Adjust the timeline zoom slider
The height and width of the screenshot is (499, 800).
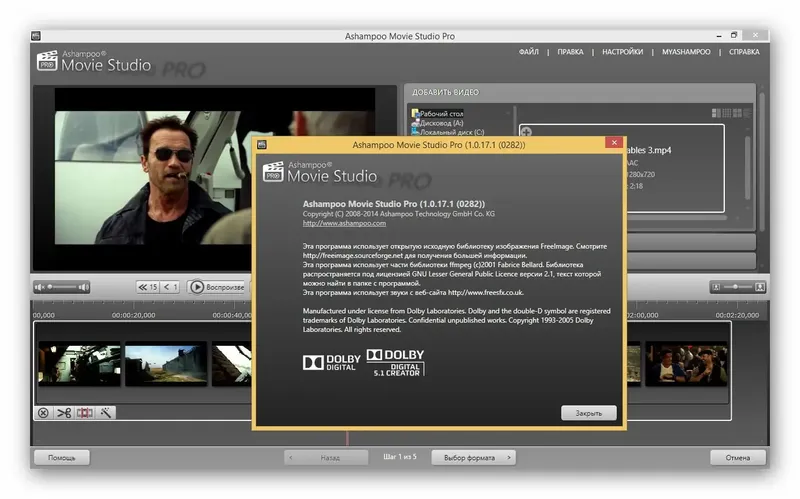[x=737, y=287]
